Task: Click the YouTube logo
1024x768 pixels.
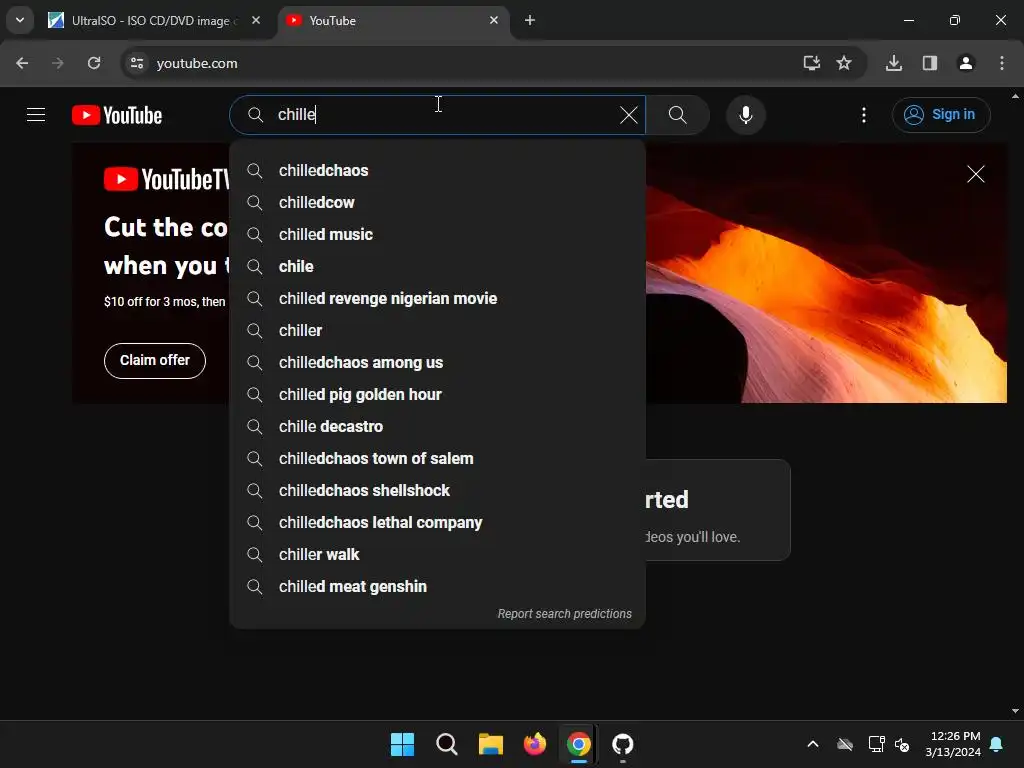Action: [x=117, y=115]
